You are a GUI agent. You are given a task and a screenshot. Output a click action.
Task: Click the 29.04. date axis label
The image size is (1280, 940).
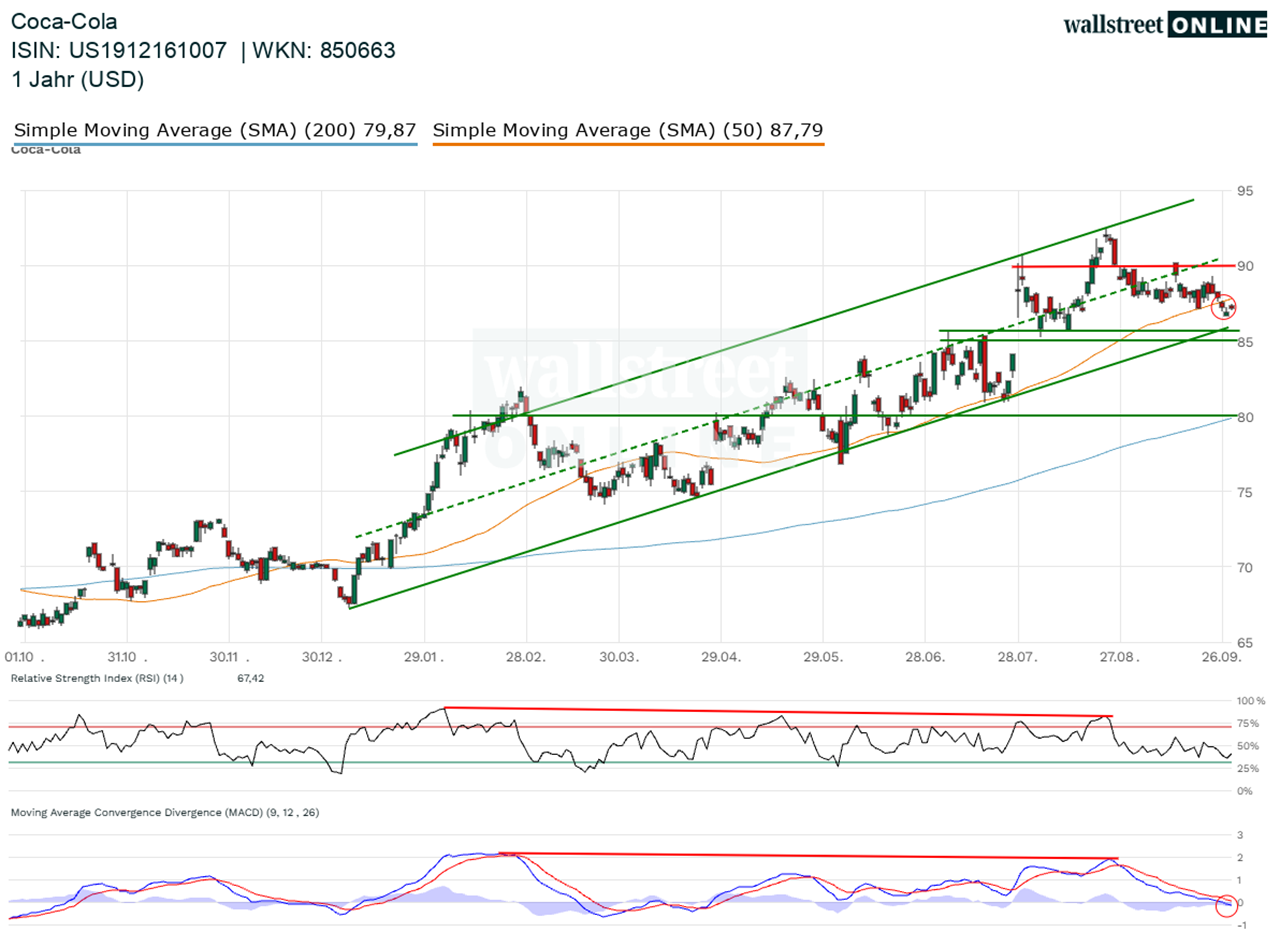click(x=722, y=657)
